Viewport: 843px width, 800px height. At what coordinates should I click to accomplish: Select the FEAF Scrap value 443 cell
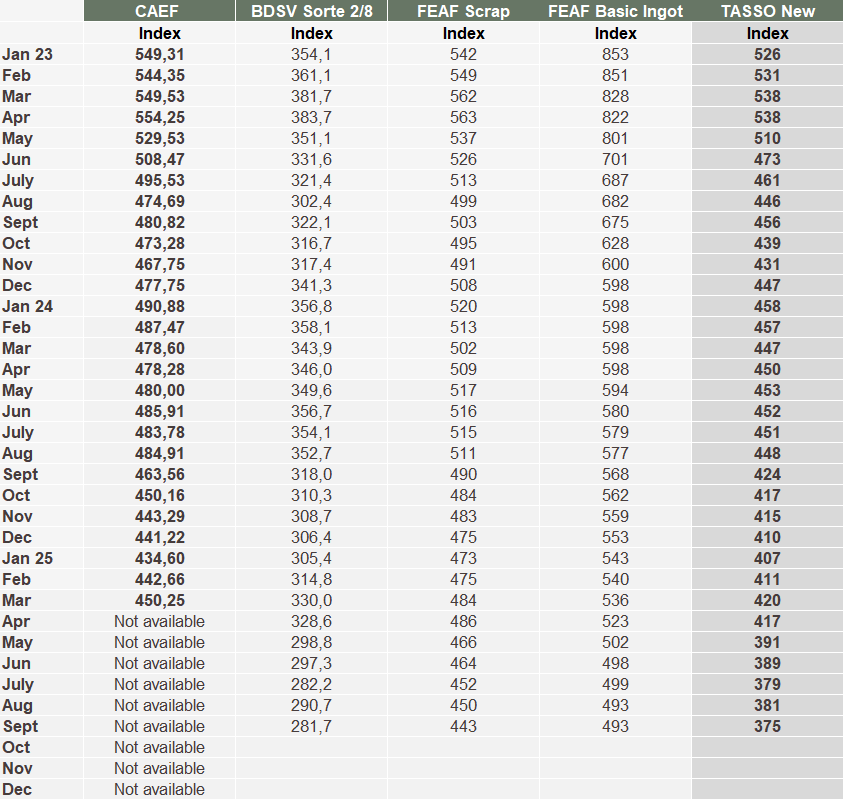(463, 726)
